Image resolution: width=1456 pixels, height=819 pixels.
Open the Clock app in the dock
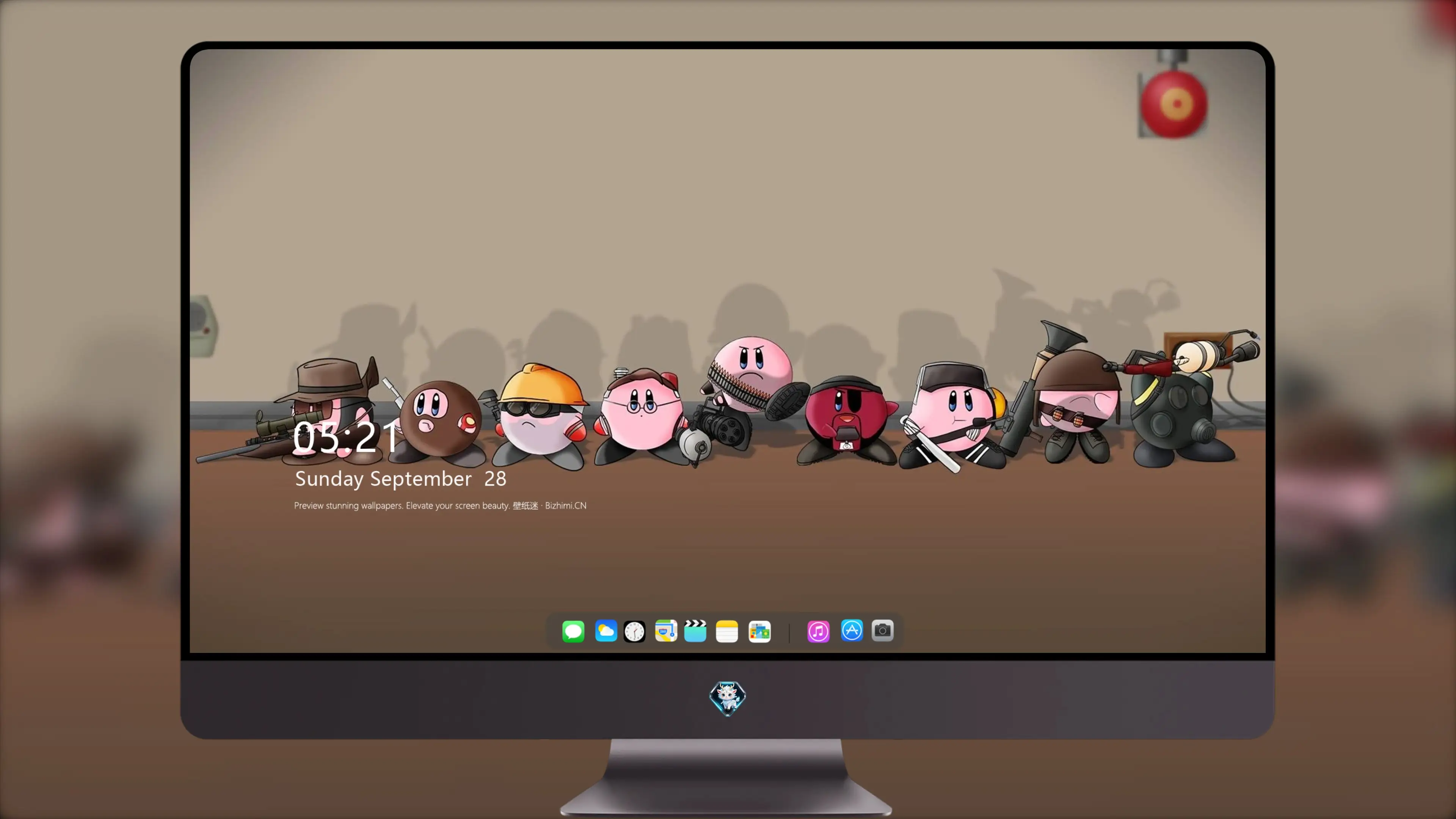[634, 631]
